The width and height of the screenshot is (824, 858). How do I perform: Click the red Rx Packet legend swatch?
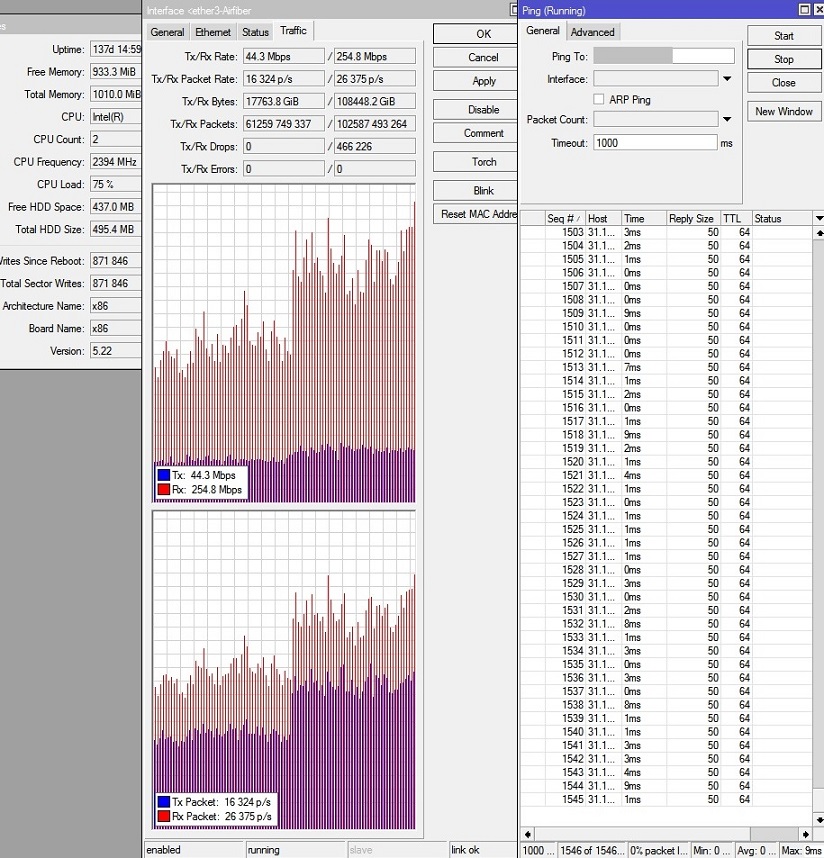[x=164, y=816]
